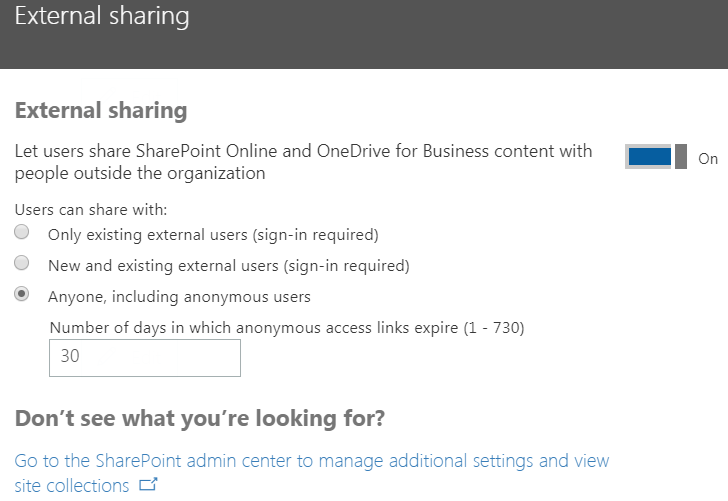This screenshot has height=501, width=728.
Task: Click the anonymous link expiration days input field
Action: [145, 358]
